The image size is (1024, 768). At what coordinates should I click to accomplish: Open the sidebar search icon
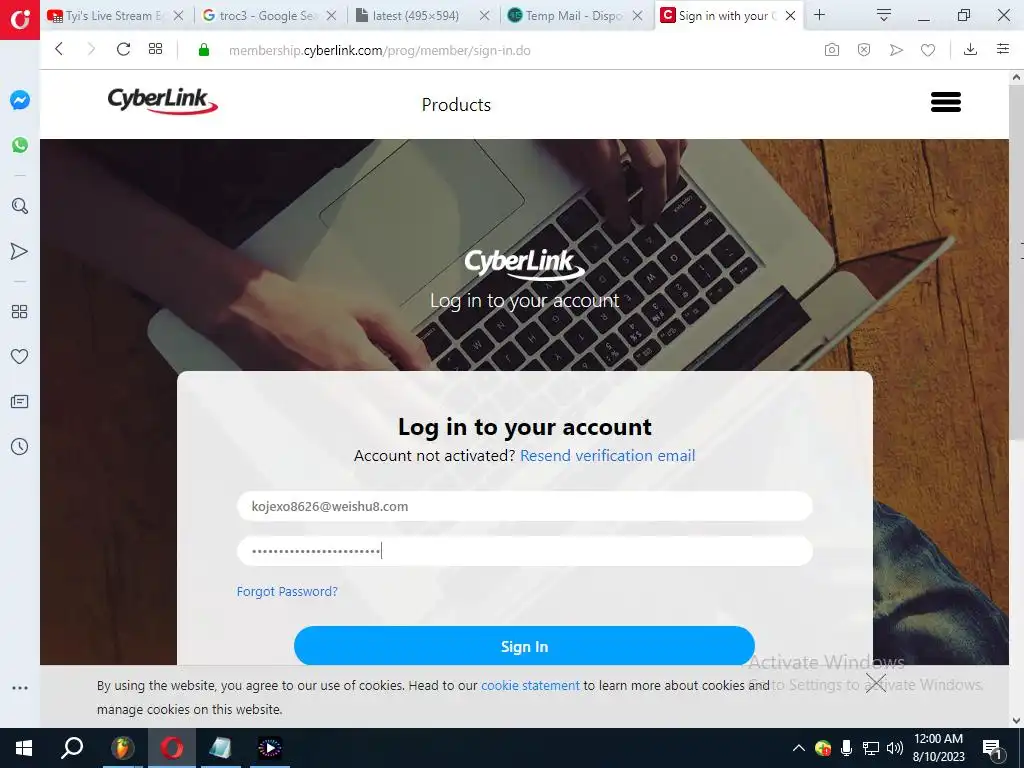point(20,206)
